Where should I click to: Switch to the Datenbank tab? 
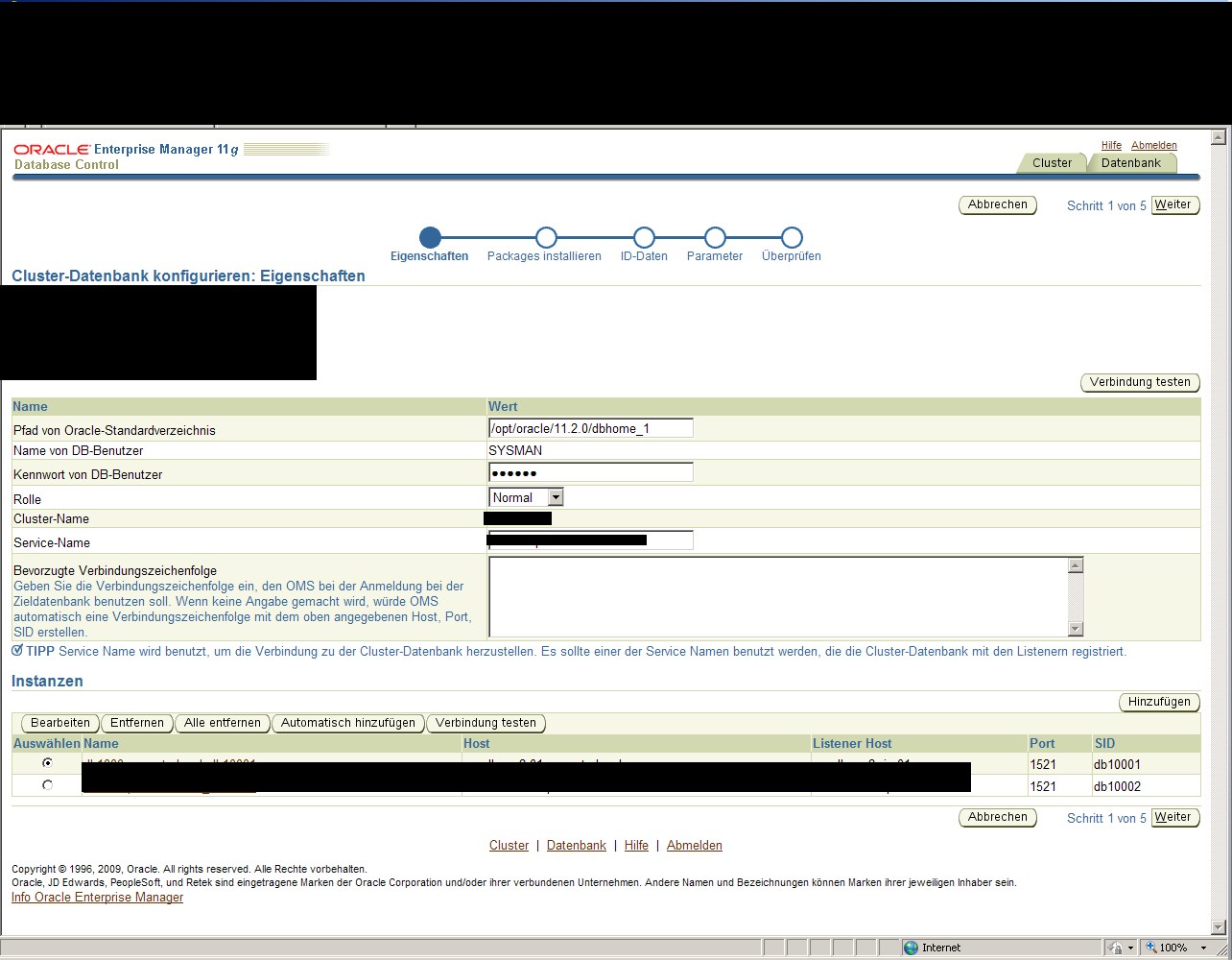1130,163
